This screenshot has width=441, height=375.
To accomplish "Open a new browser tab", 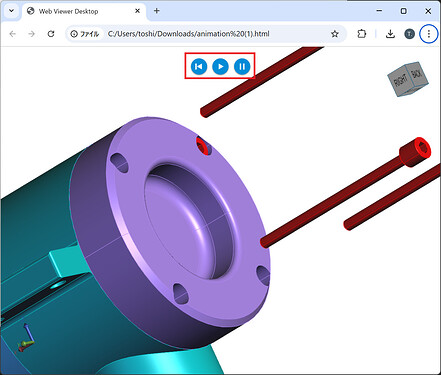I will tap(157, 11).
